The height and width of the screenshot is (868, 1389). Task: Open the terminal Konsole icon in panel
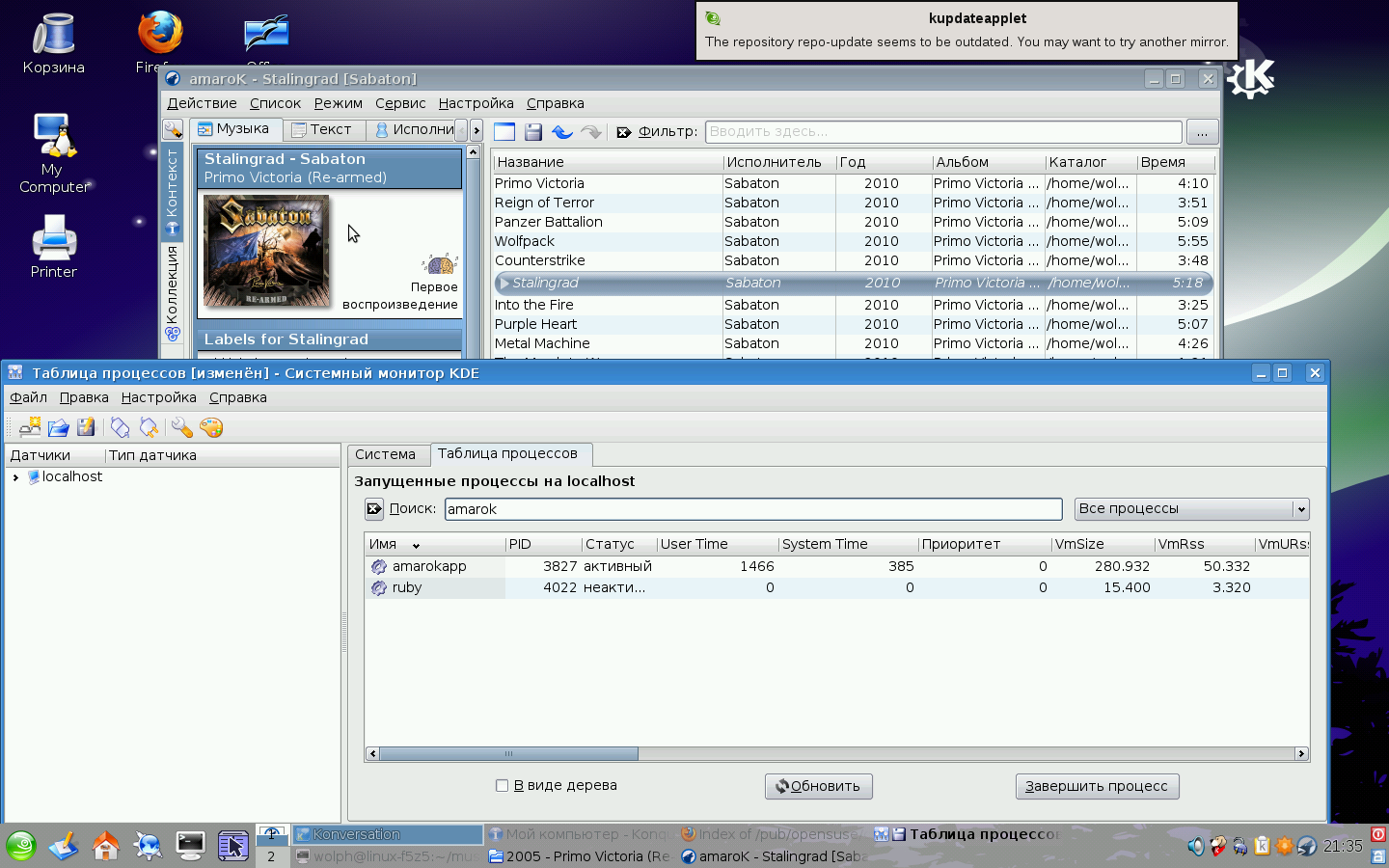(x=190, y=846)
